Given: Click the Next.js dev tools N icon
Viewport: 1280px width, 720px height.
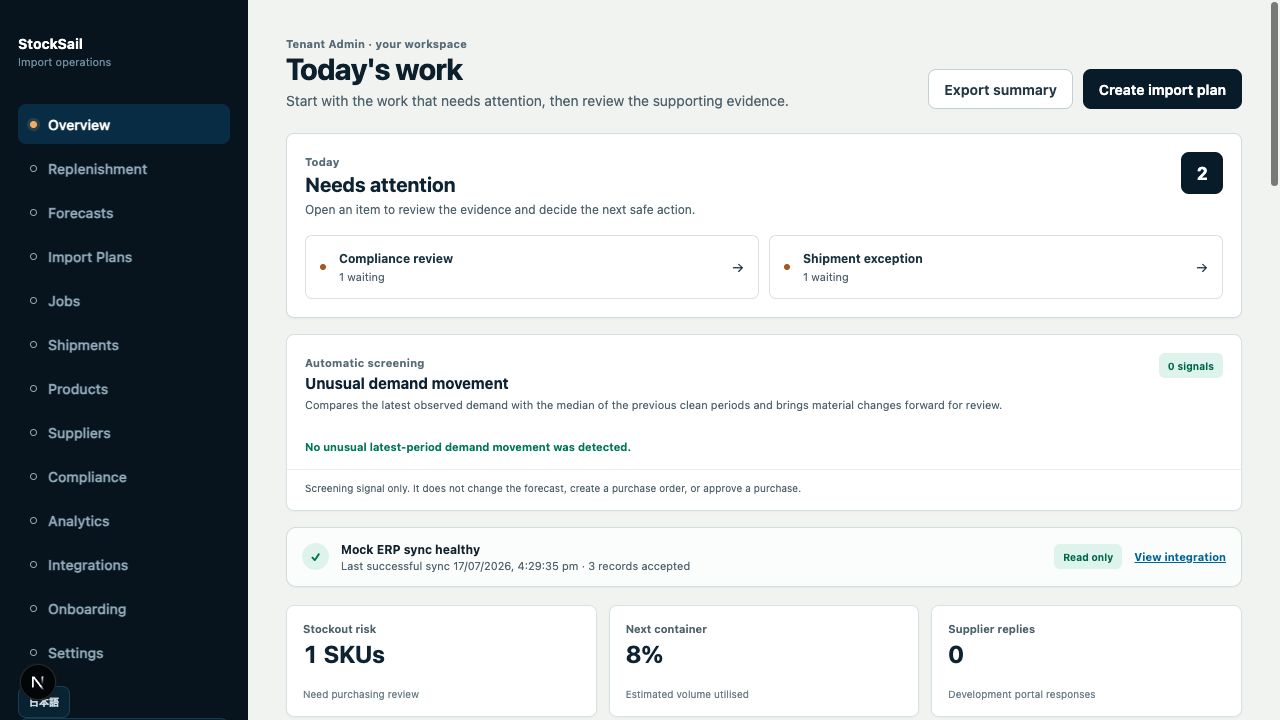Looking at the screenshot, I should [x=38, y=683].
